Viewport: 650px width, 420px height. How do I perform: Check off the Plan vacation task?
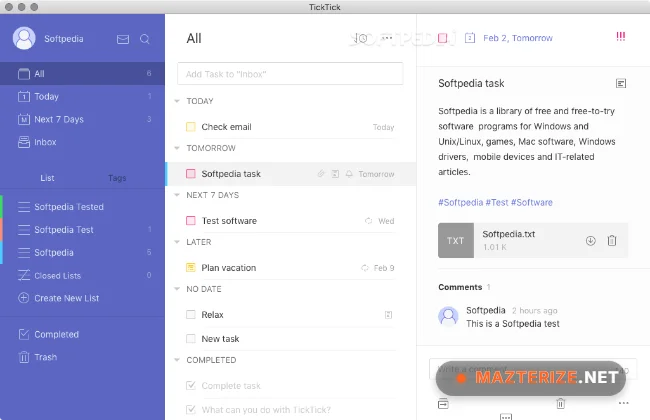pyautogui.click(x=191, y=268)
